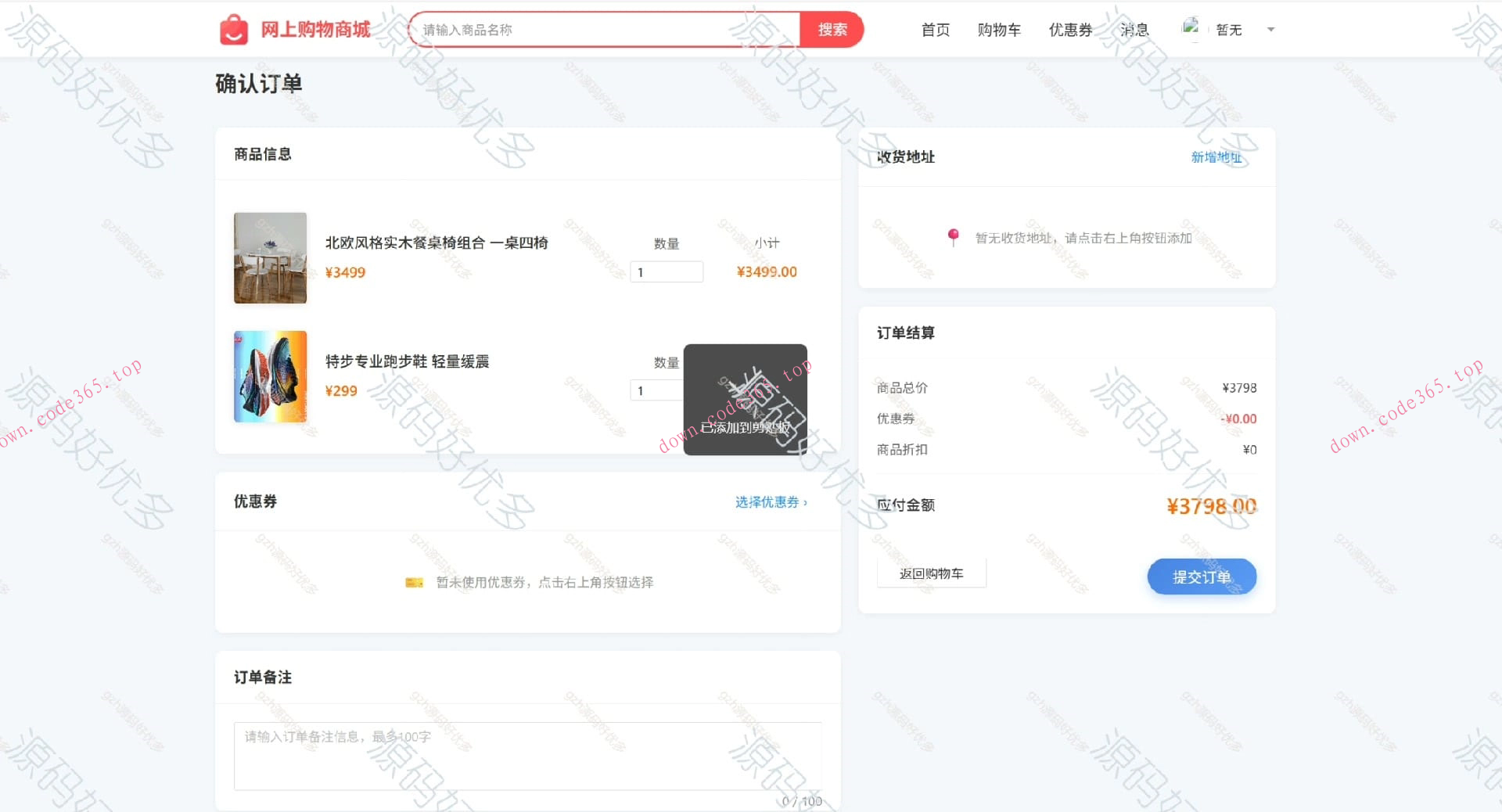Open the 消息 nav item
The image size is (1502, 812).
(1134, 29)
